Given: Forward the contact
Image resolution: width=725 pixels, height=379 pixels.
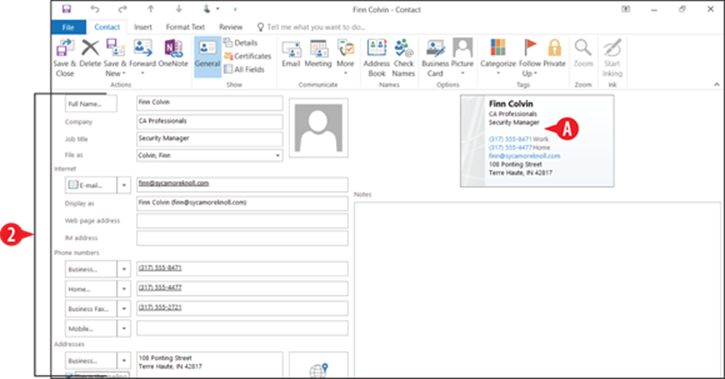Looking at the screenshot, I should tap(142, 57).
